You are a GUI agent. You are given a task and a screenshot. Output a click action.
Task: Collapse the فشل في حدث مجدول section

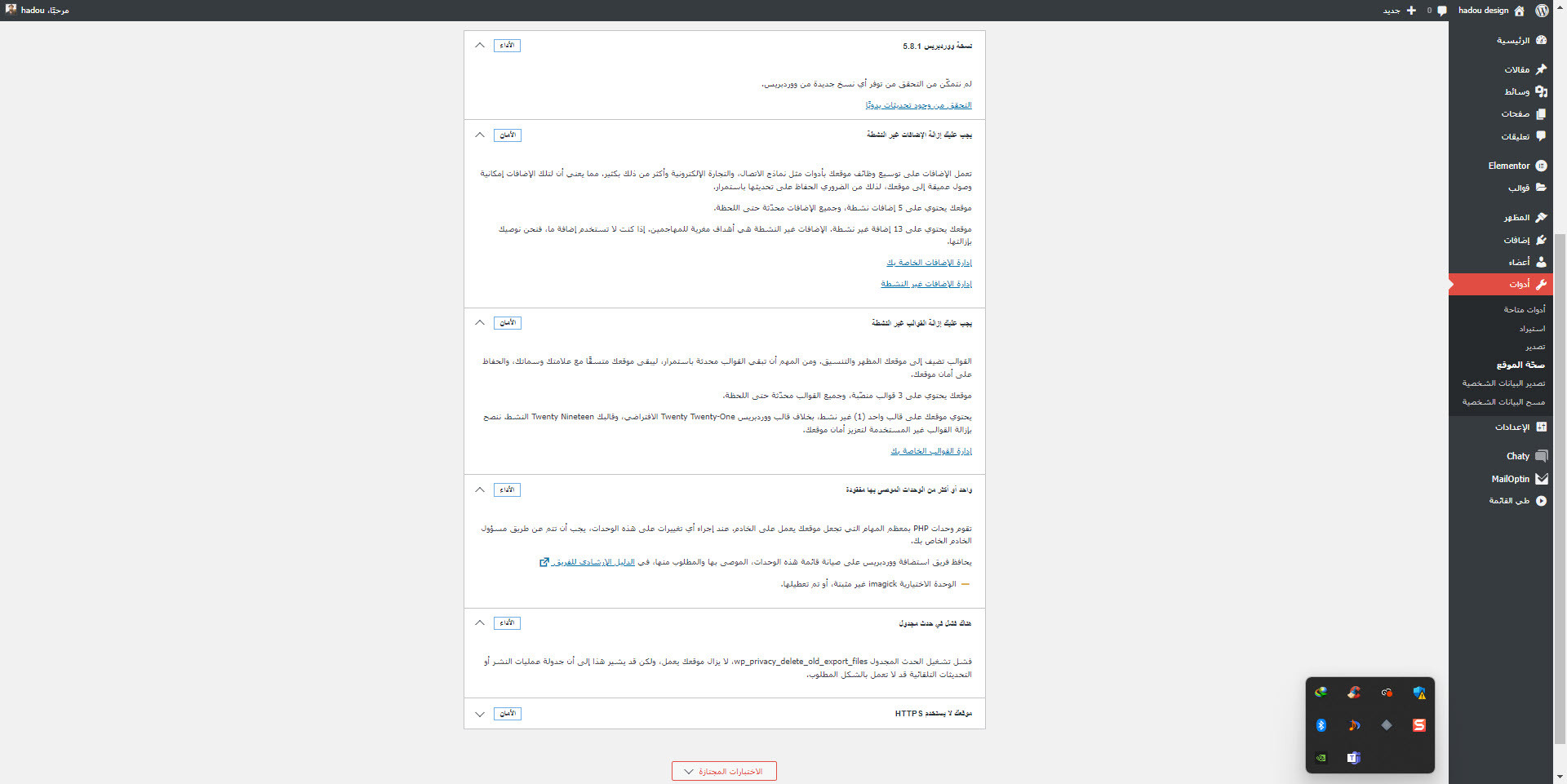[x=480, y=623]
